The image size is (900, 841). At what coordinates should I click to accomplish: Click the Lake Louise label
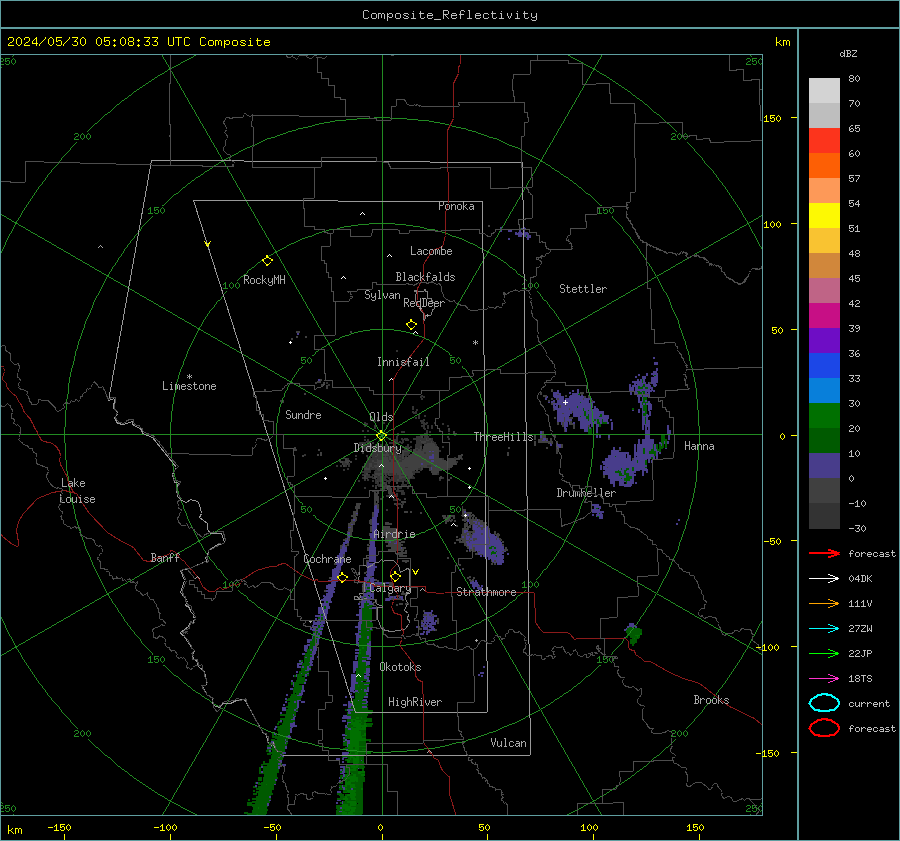click(77, 491)
